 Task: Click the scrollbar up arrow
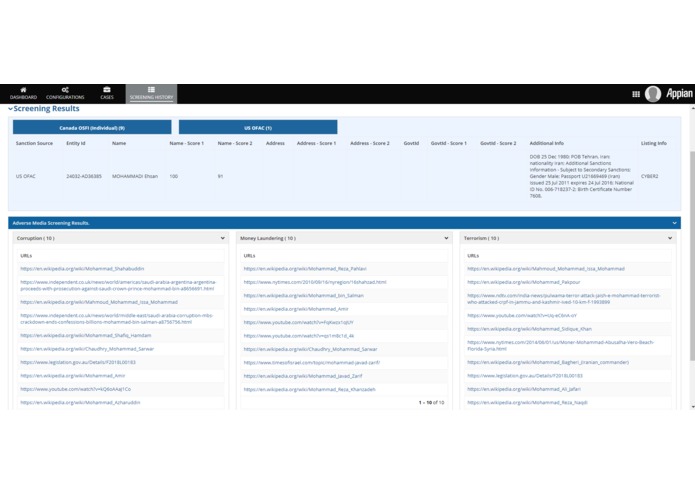coord(692,107)
